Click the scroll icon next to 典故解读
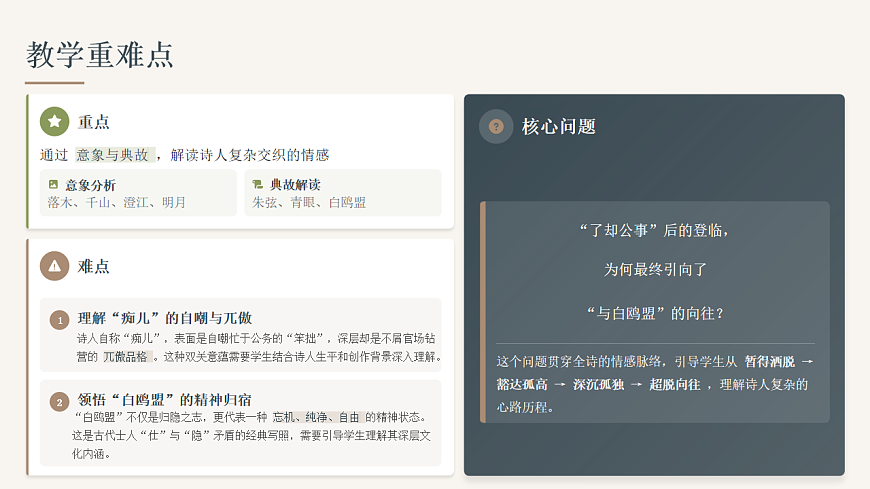This screenshot has width=870, height=489. [257, 184]
